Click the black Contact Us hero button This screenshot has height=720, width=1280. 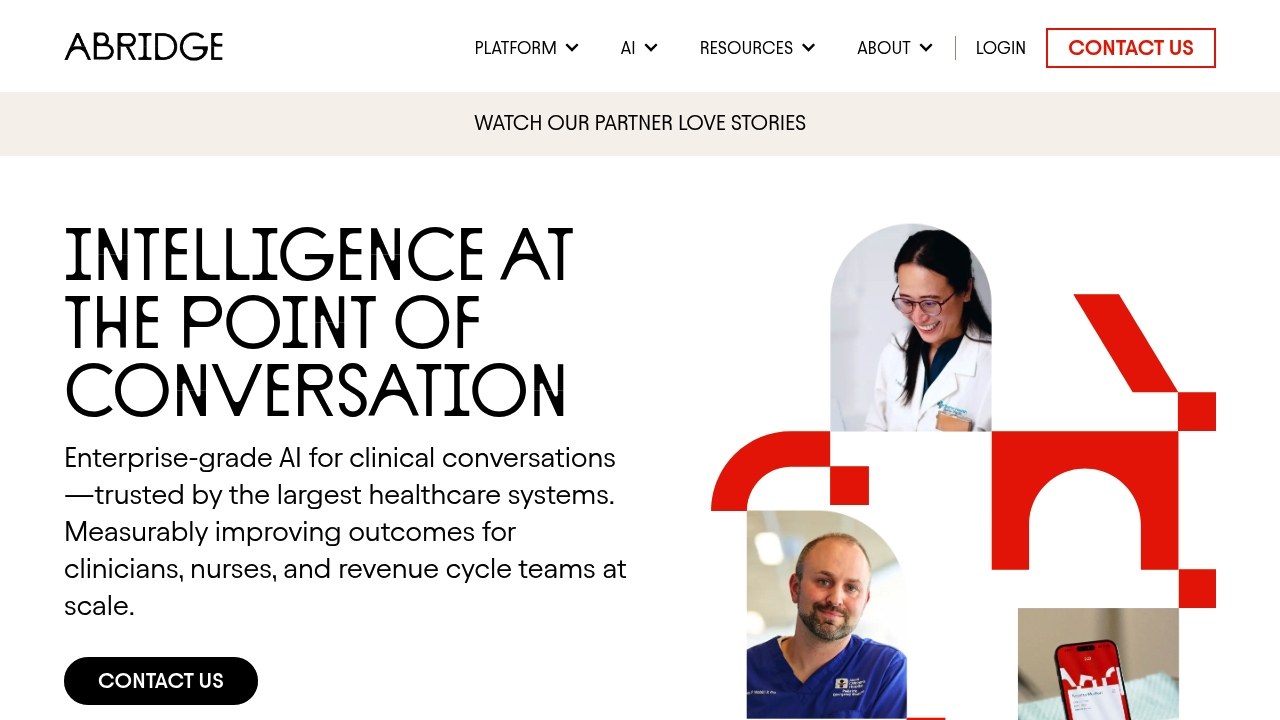point(161,681)
